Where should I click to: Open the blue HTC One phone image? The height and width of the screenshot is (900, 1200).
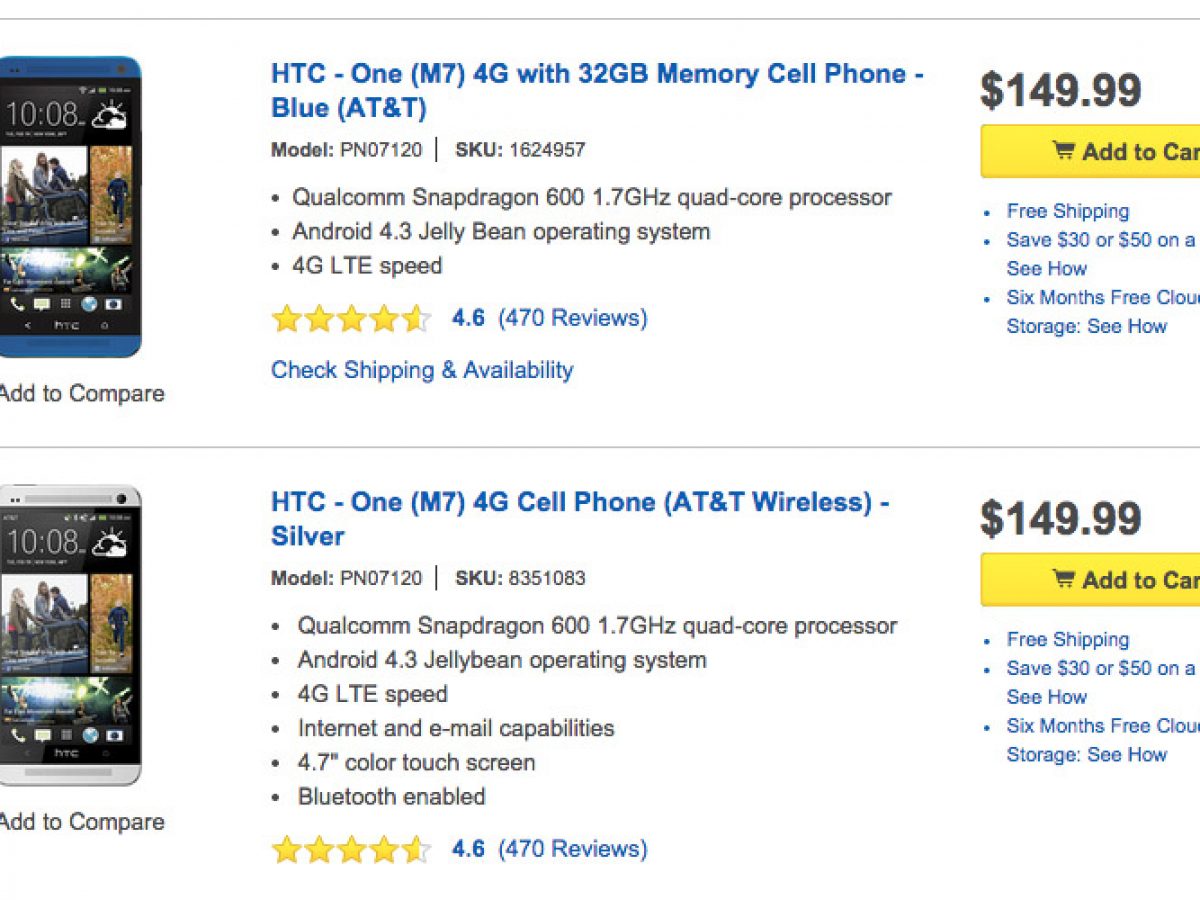click(x=67, y=207)
